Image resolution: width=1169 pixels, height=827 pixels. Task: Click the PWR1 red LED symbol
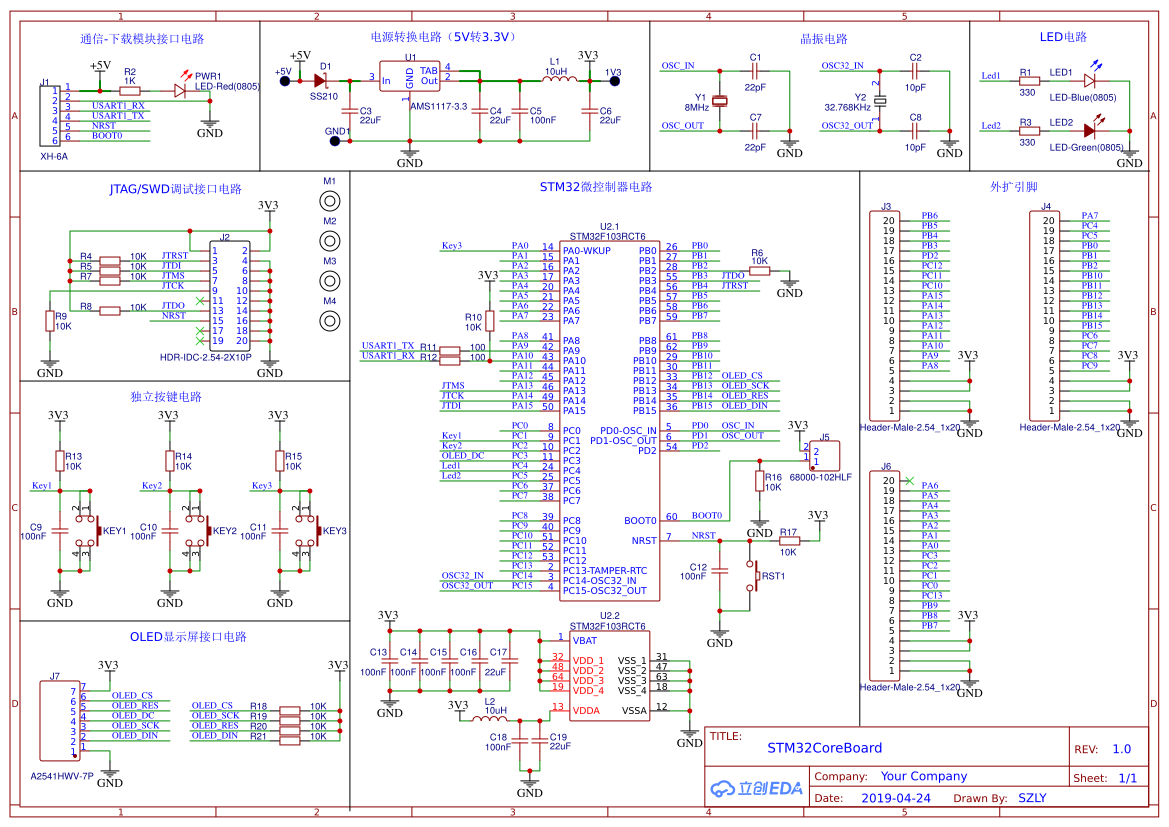(x=180, y=89)
